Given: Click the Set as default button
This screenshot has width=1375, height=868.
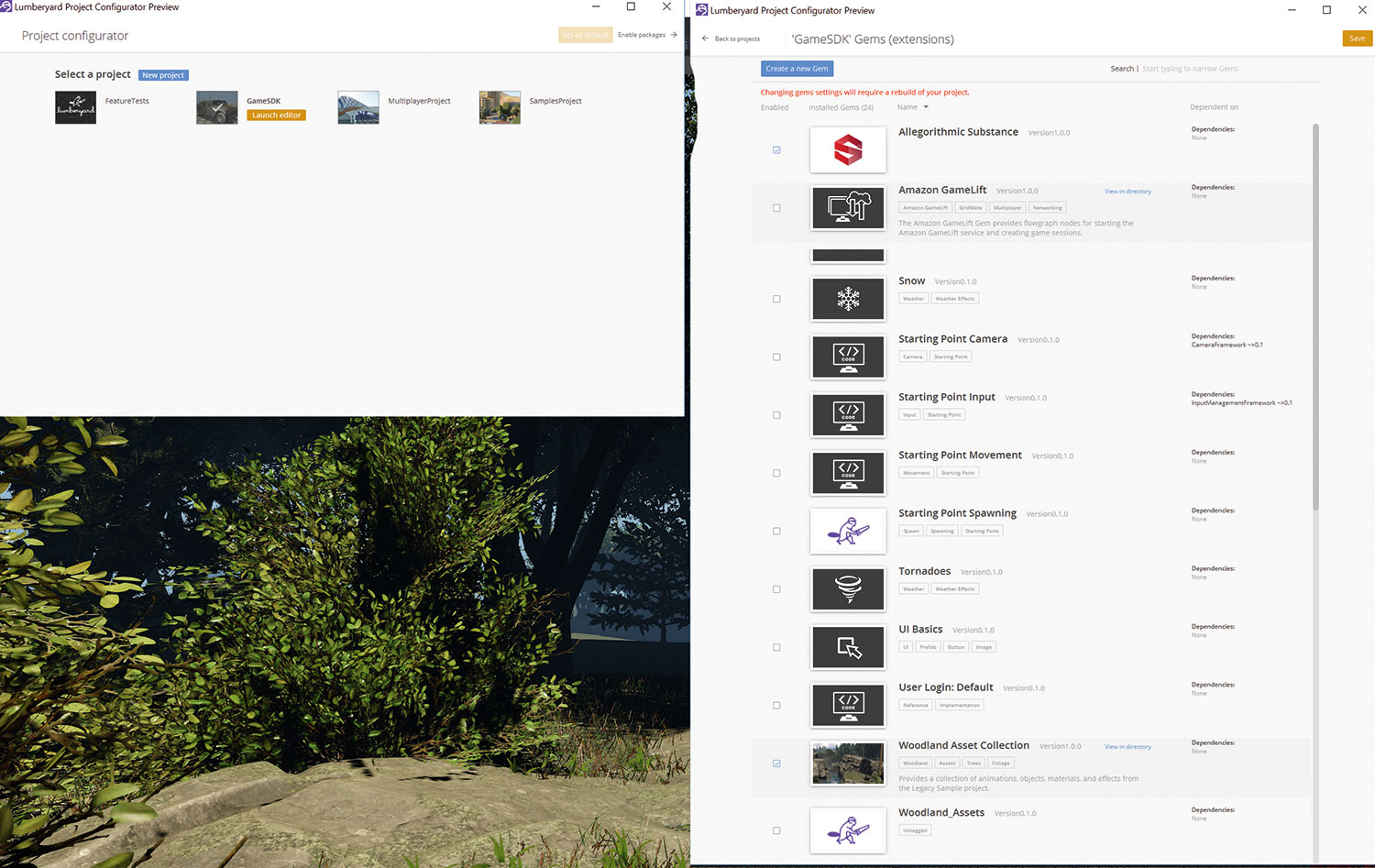Looking at the screenshot, I should pos(585,35).
